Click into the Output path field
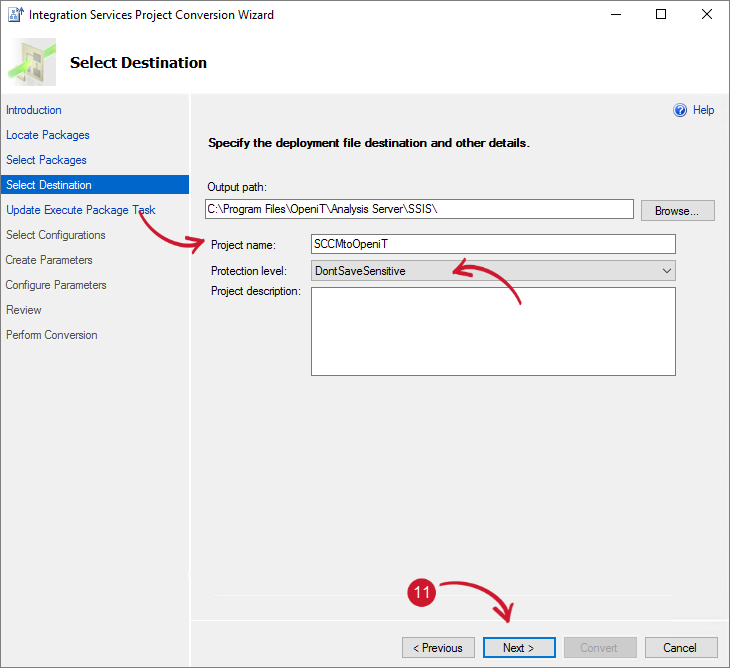This screenshot has height=668, width=730. [x=419, y=209]
